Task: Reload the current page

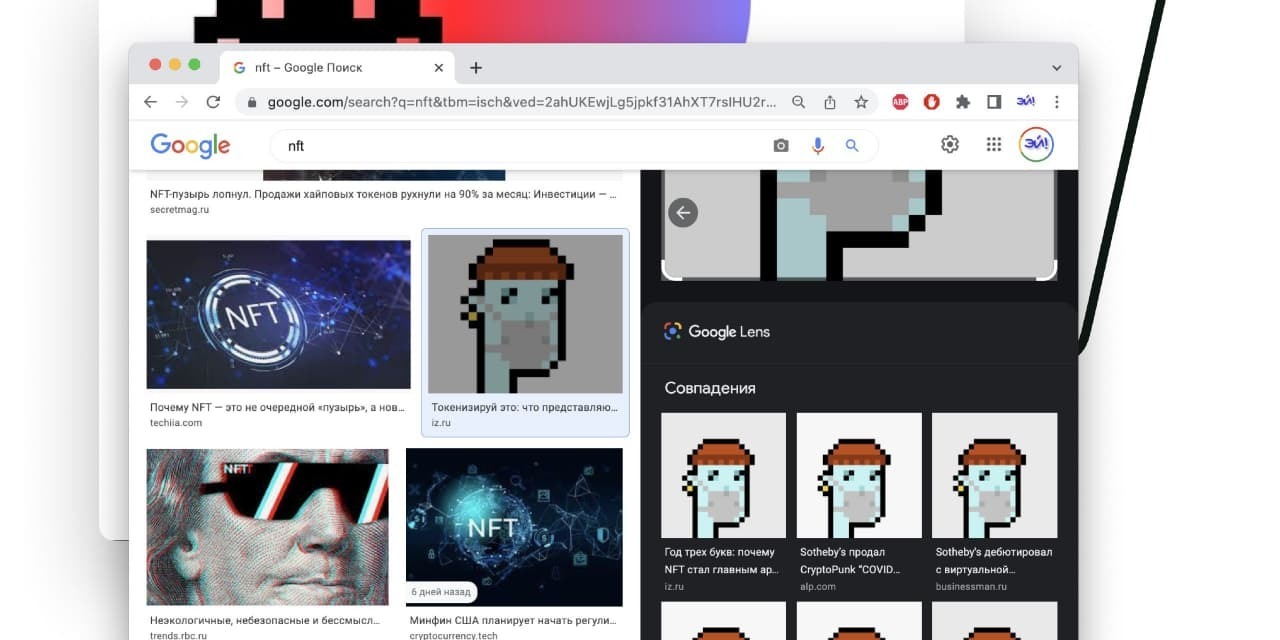Action: (x=213, y=102)
